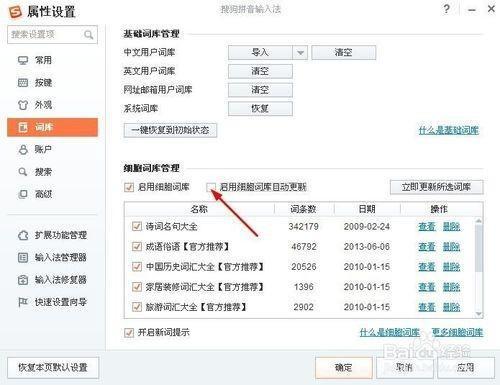Open 快速设置向导

click(x=61, y=302)
